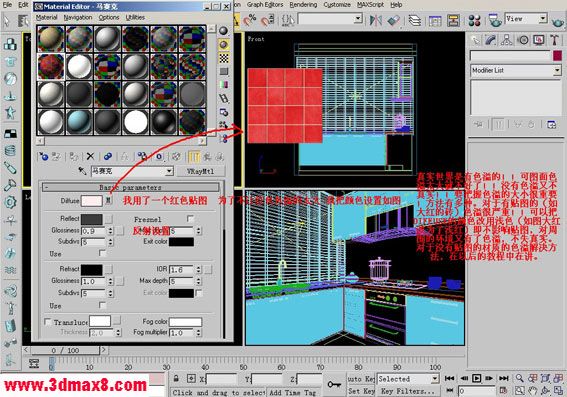The image size is (567, 397).
Task: Open Schematic View icon in the main toolbar
Action: point(453,20)
